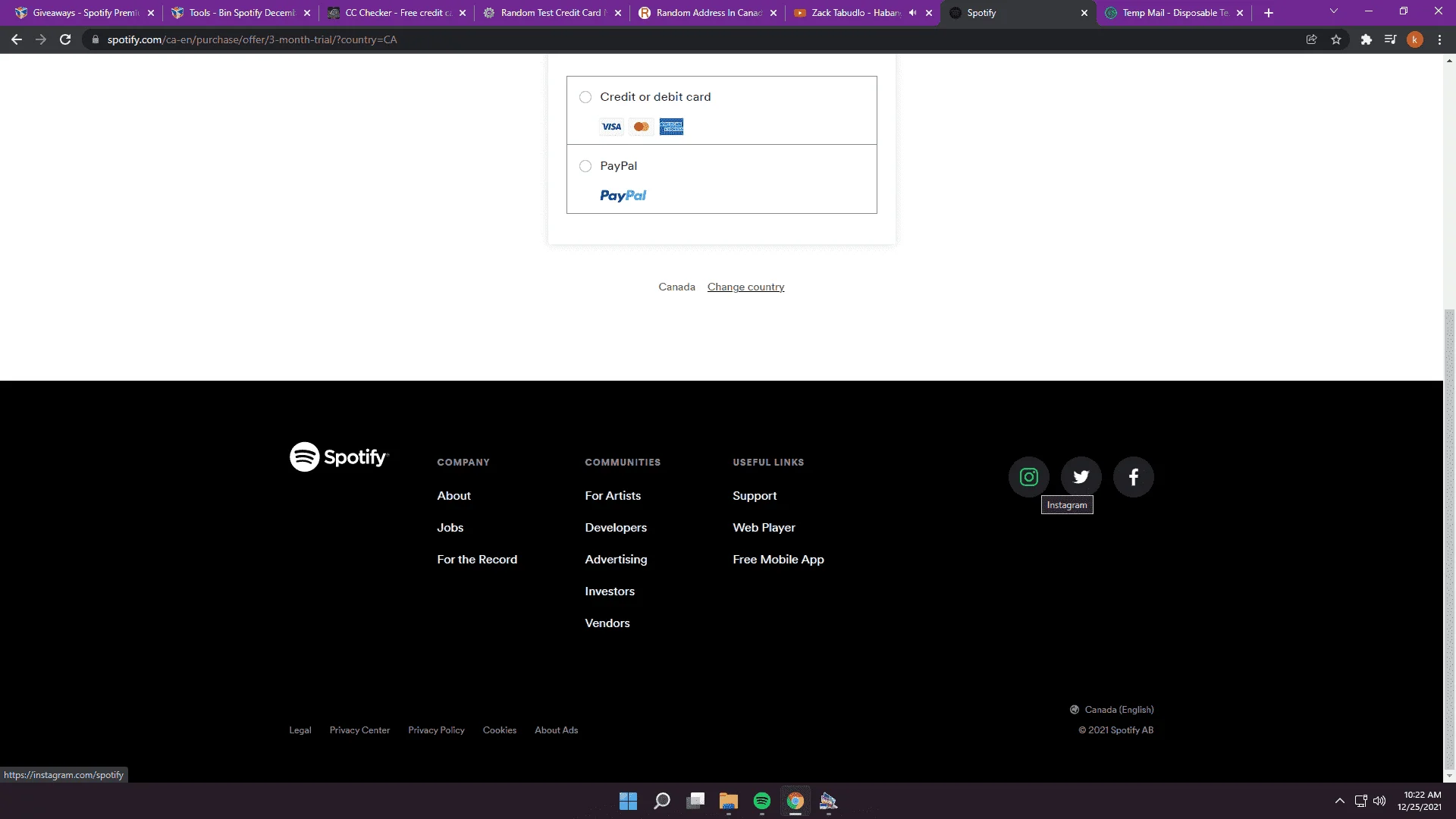Open the For Artists link
The image size is (1456, 819).
point(613,496)
